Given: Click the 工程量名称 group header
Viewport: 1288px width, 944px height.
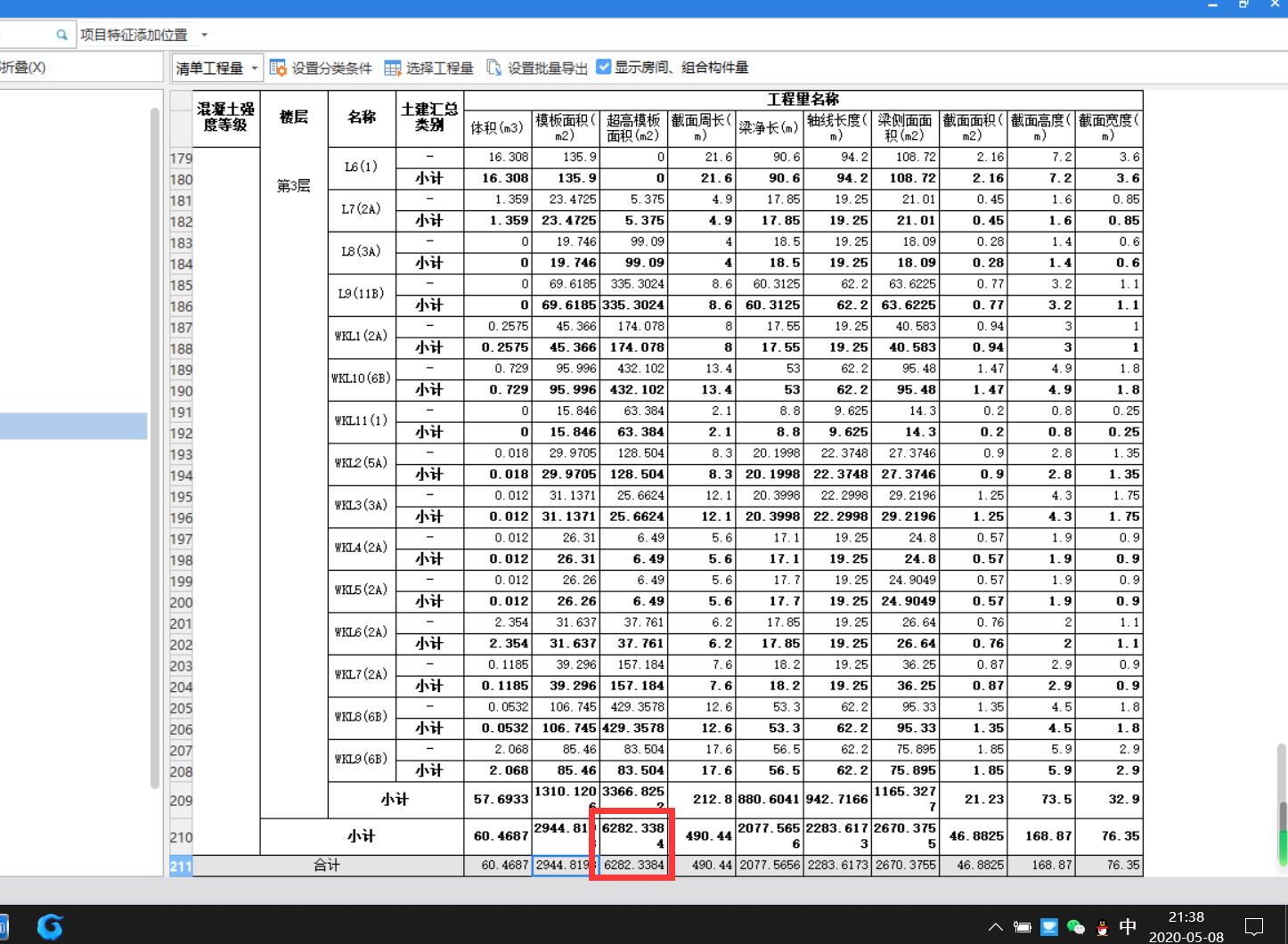Looking at the screenshot, I should coord(803,99).
